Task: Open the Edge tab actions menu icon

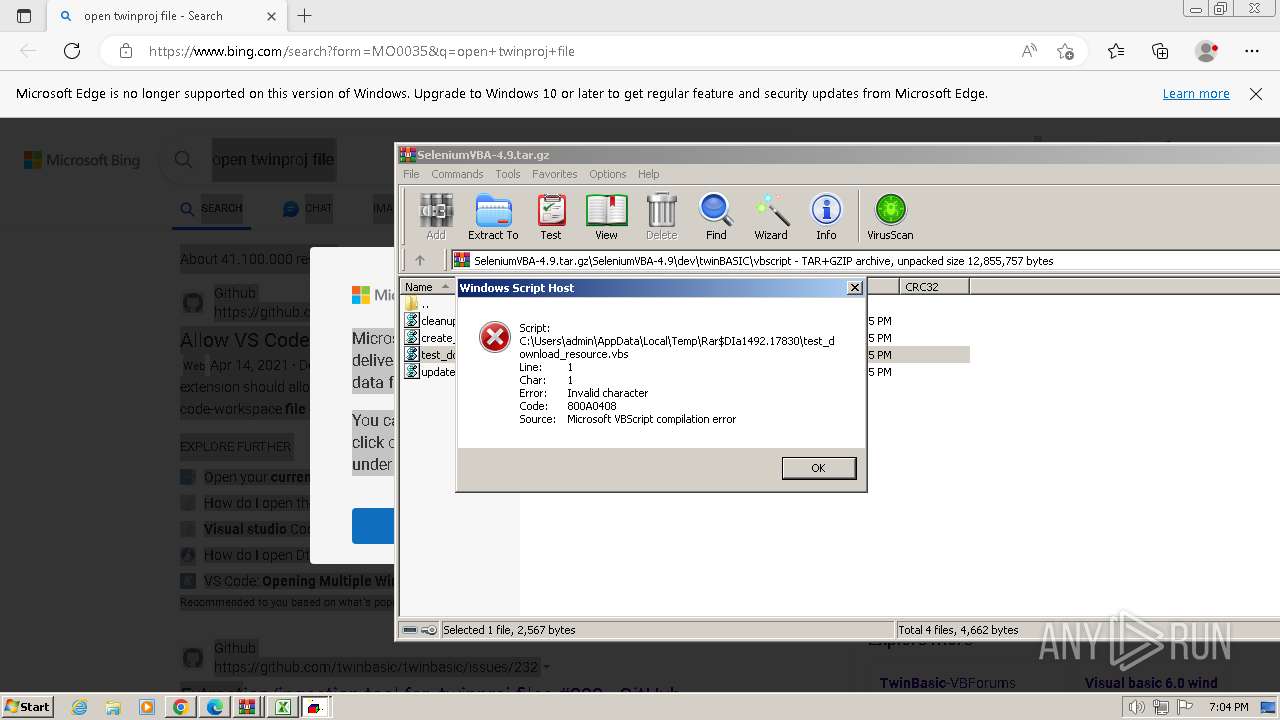Action: click(x=24, y=16)
